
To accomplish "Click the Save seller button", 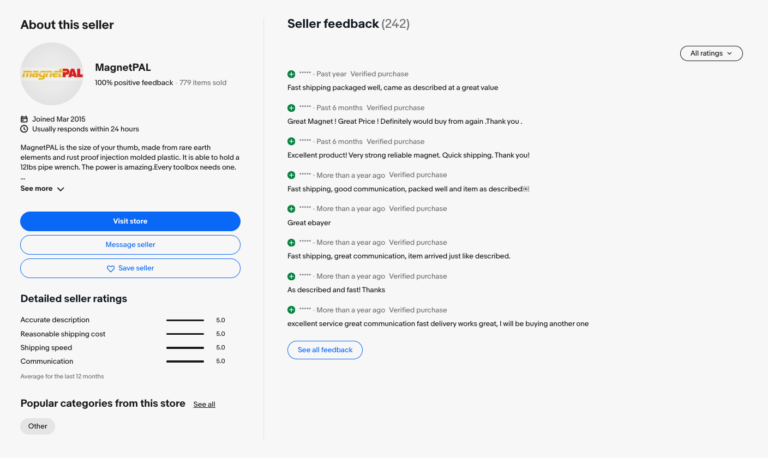I will click(130, 268).
